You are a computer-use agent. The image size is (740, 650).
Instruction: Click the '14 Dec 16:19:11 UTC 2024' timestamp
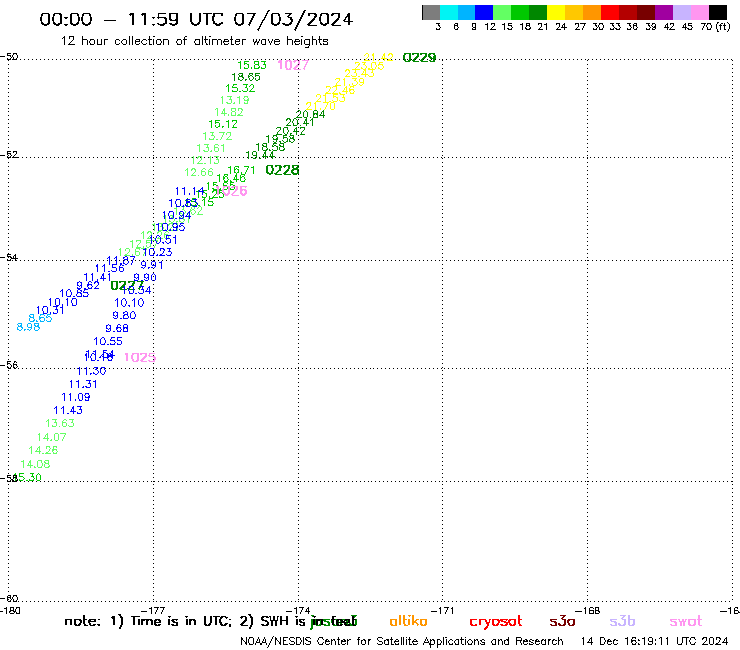coord(654,641)
